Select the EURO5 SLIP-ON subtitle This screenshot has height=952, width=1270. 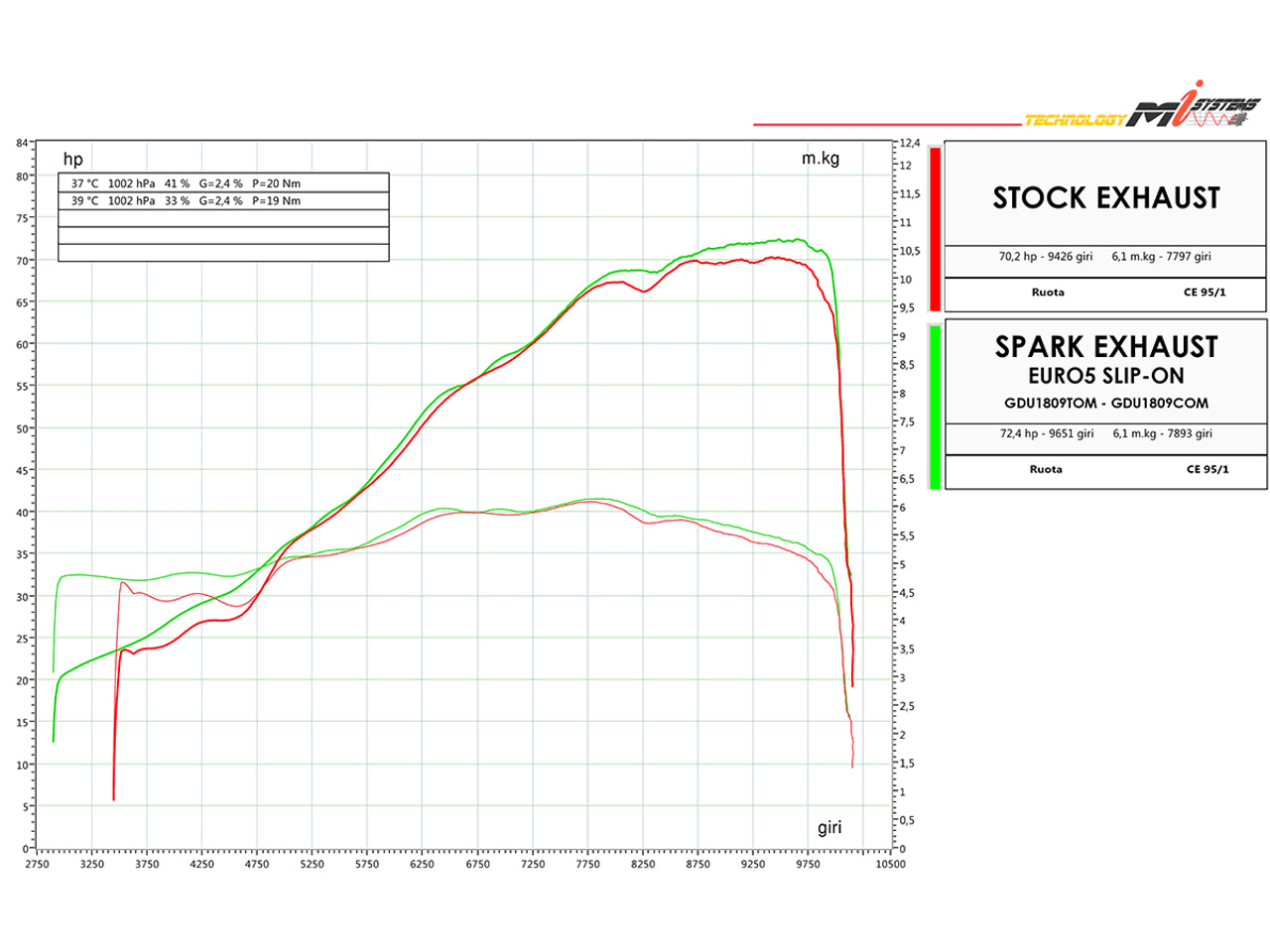point(1105,376)
